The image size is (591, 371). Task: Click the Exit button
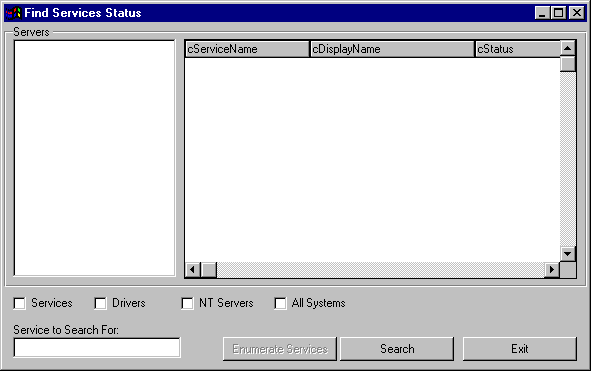519,349
